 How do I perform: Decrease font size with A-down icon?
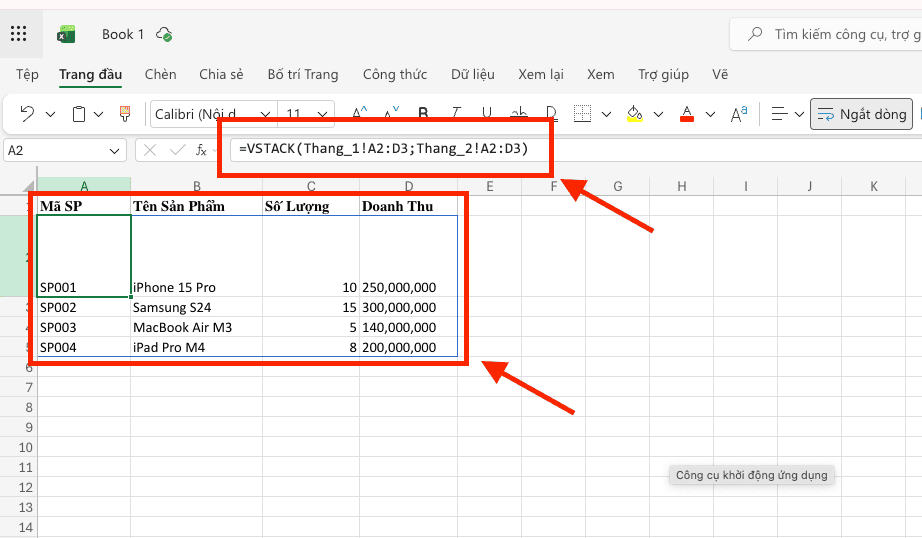click(x=391, y=113)
